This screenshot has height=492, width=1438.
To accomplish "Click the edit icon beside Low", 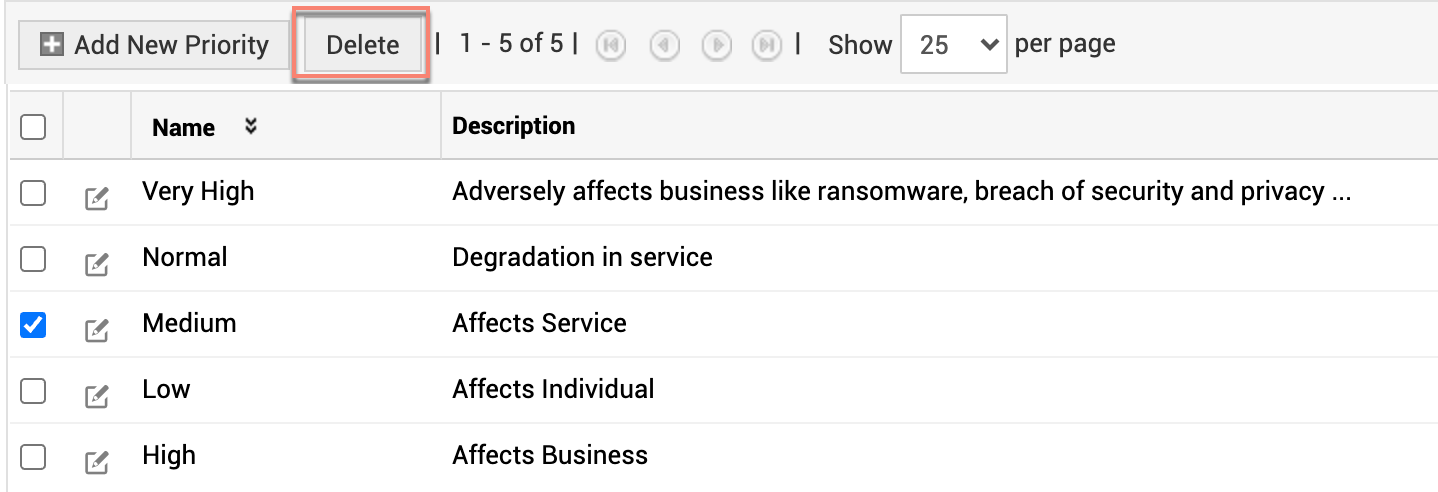I will [x=96, y=396].
